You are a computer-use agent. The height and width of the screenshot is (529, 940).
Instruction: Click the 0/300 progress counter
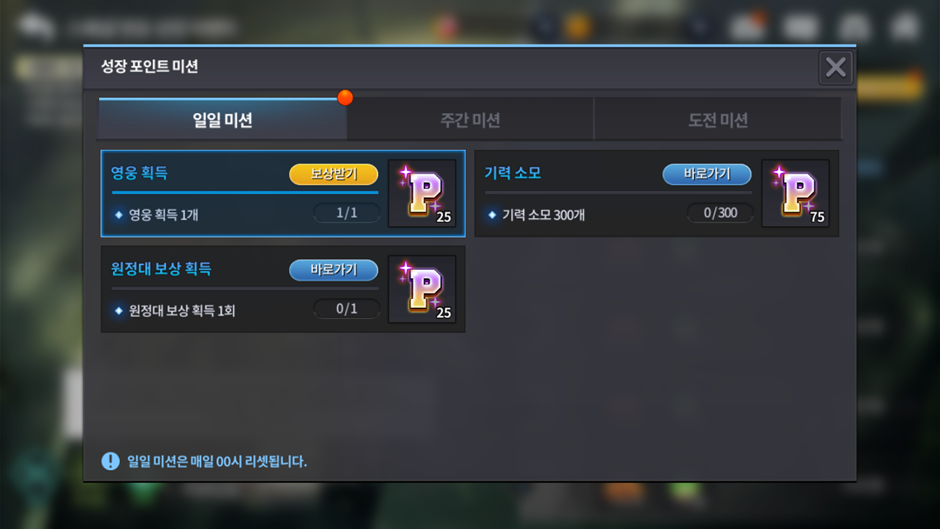pyautogui.click(x=720, y=213)
